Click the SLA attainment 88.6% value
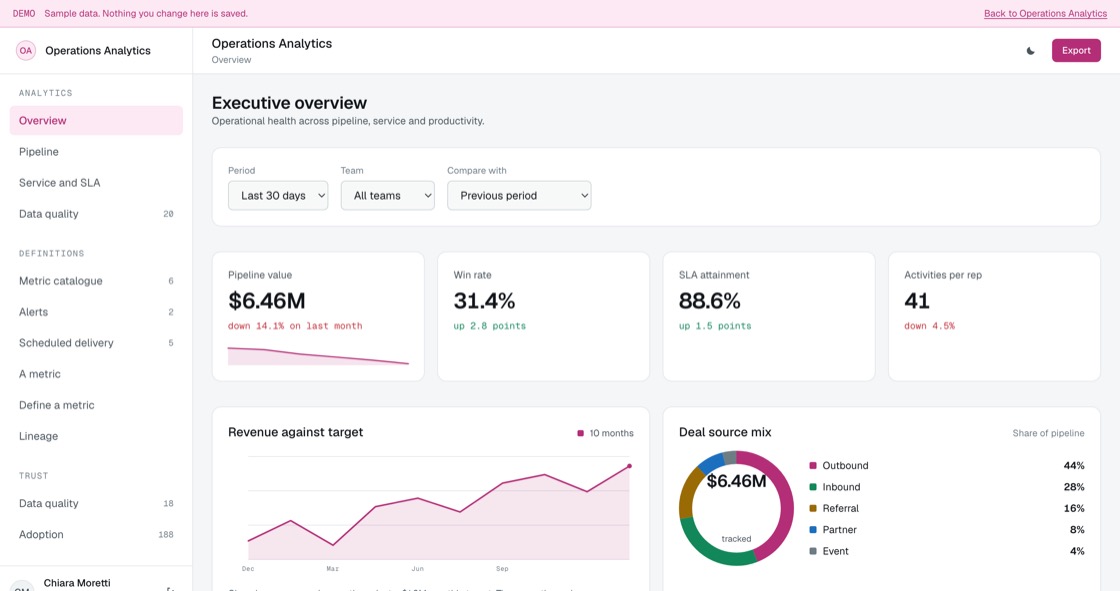This screenshot has height=591, width=1120. click(709, 301)
